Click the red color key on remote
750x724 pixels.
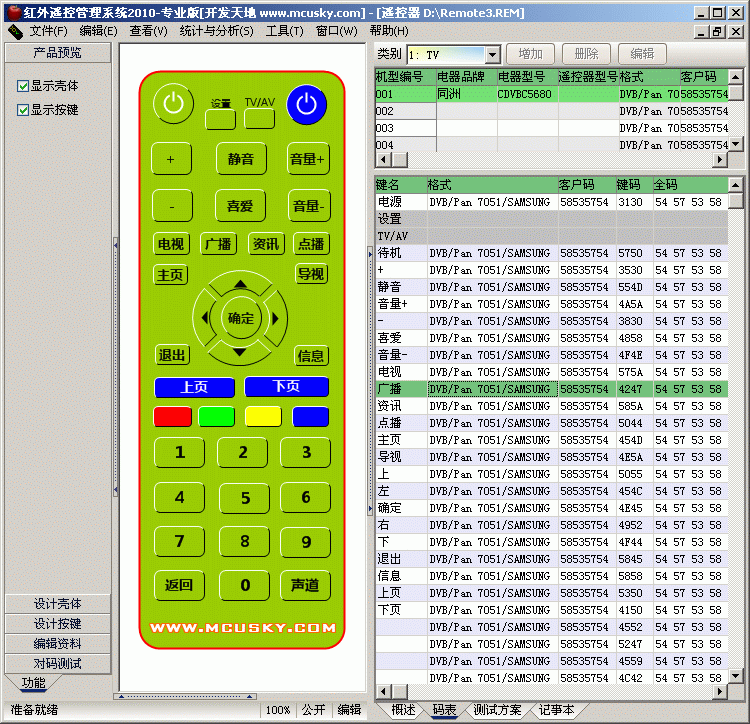pos(172,417)
